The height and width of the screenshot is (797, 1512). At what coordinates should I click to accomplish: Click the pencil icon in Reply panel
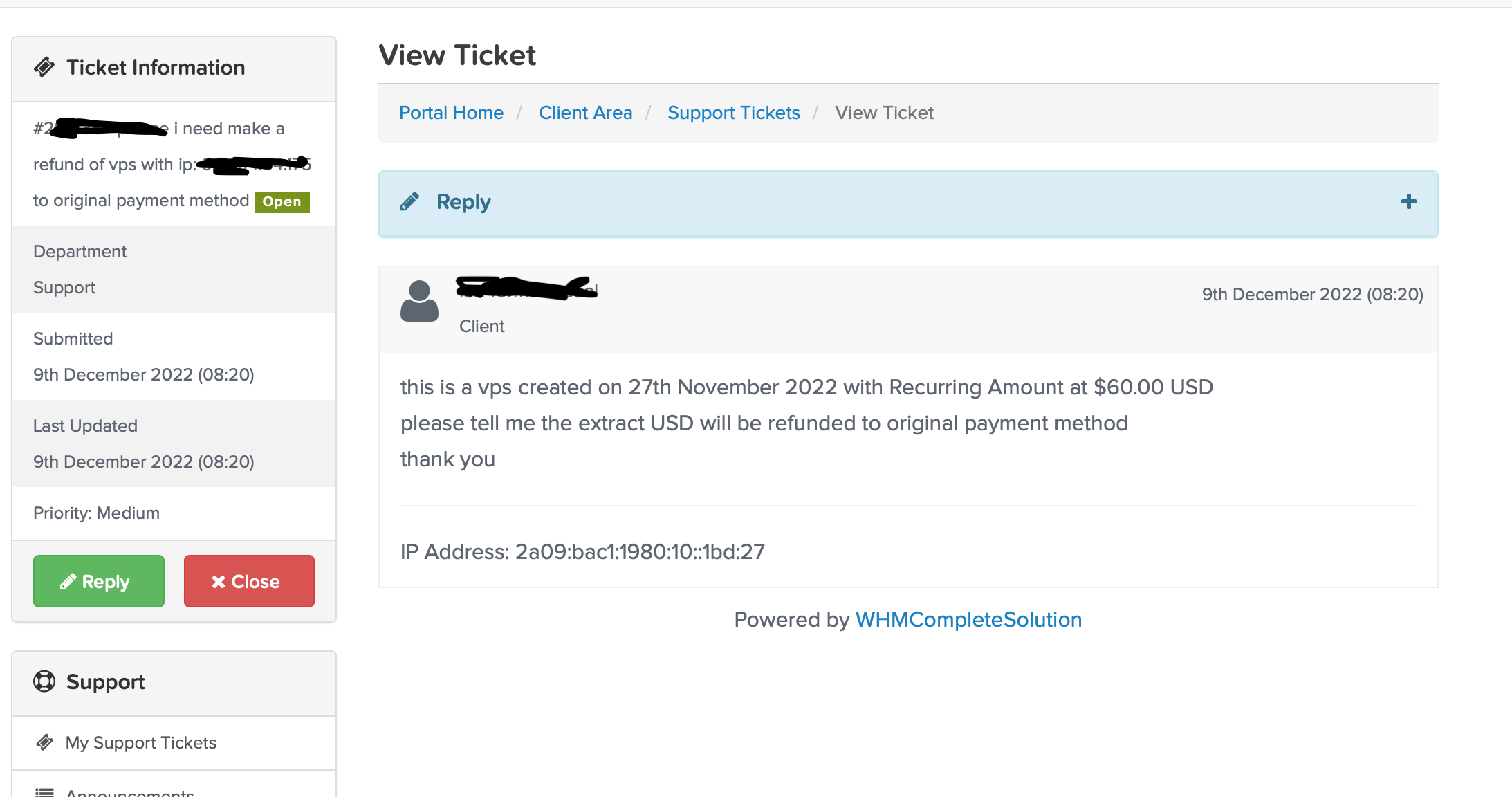(409, 201)
